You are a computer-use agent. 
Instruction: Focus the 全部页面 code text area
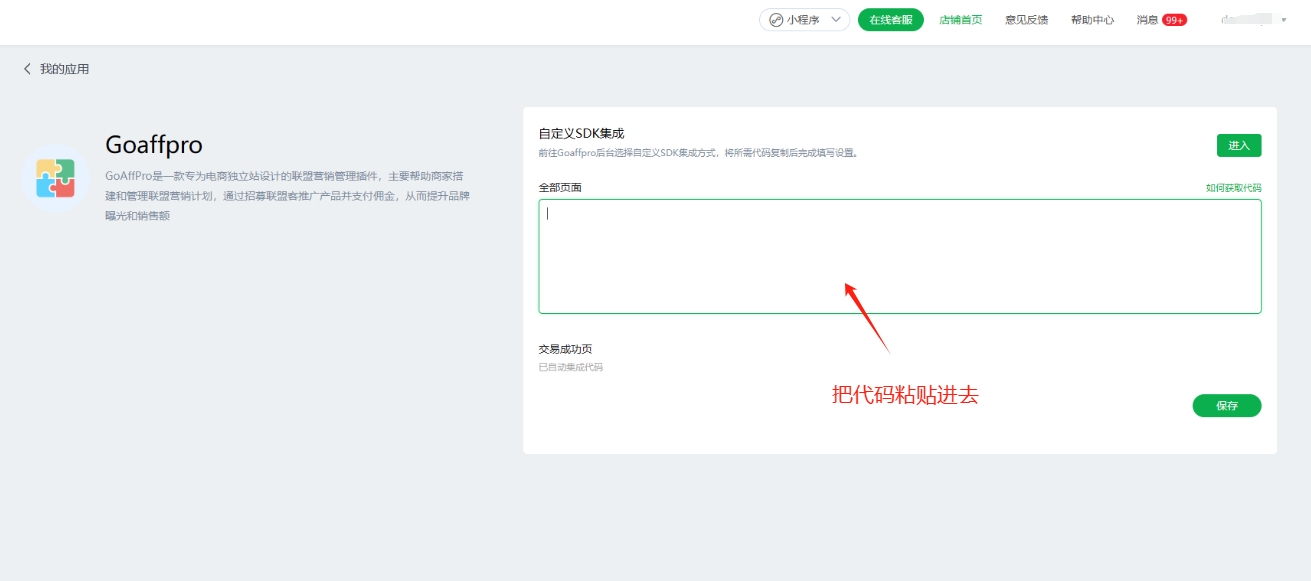(900, 256)
